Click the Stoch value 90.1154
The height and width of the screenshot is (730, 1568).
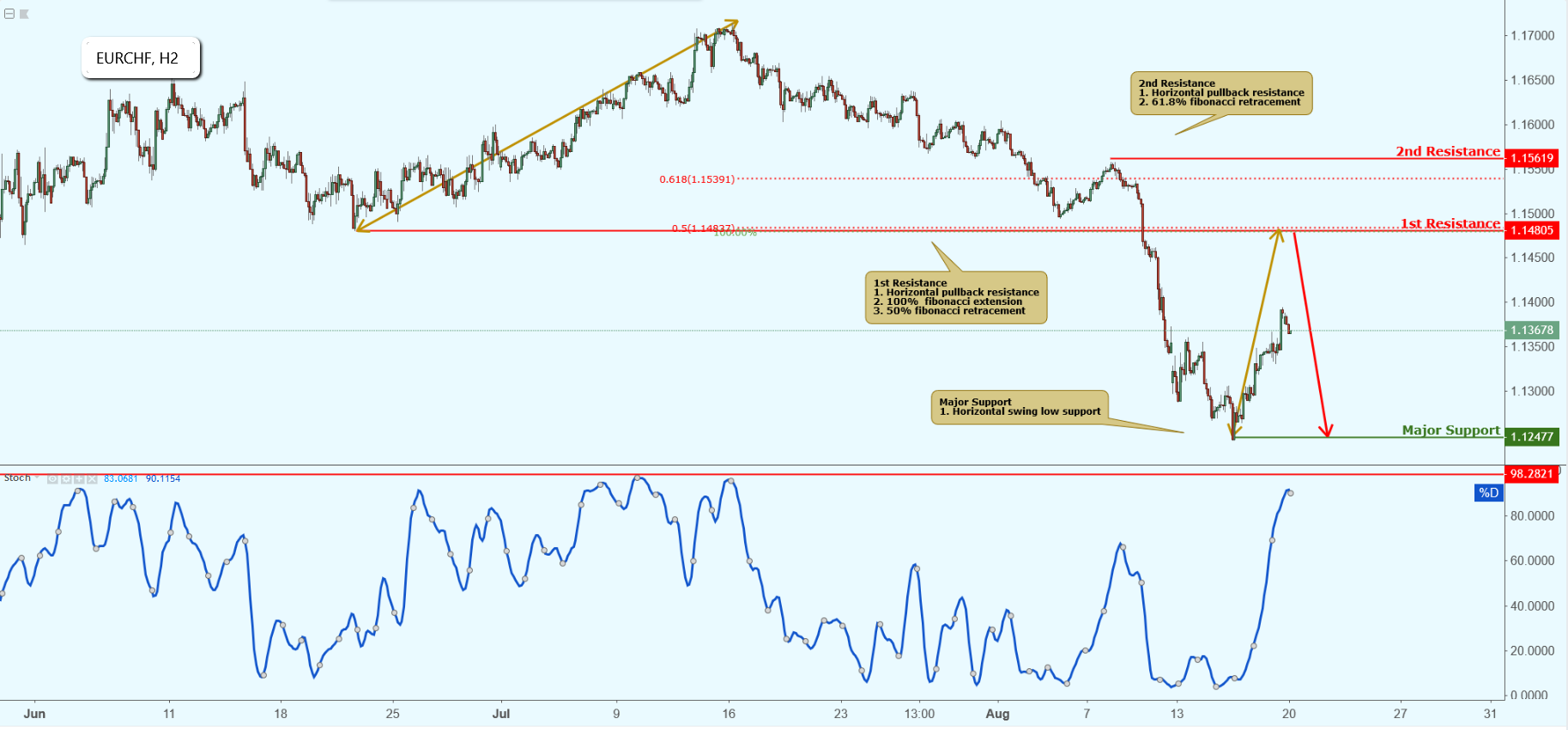click(163, 478)
